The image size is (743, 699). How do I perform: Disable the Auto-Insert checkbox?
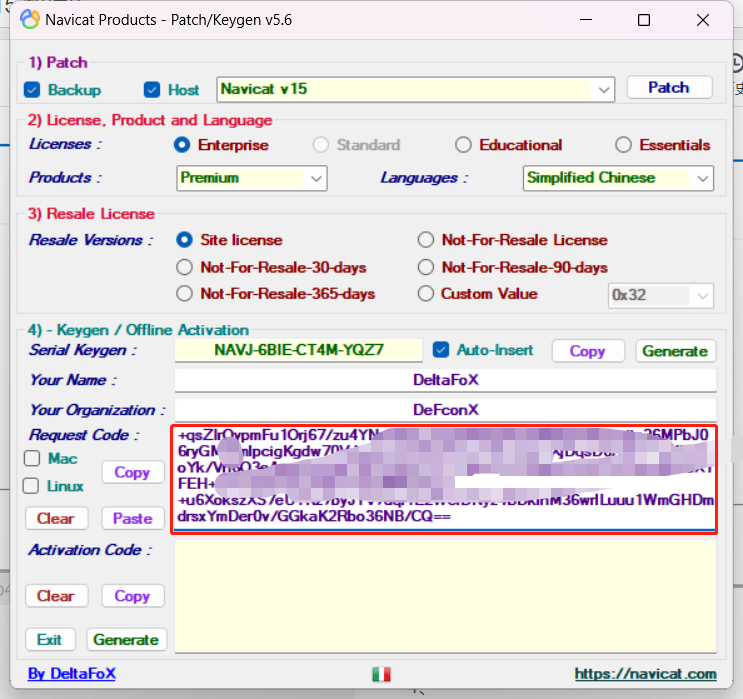[441, 350]
